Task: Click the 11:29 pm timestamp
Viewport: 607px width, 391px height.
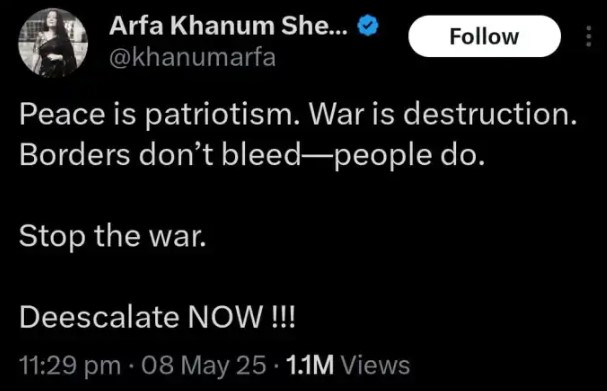Action: pyautogui.click(x=70, y=365)
